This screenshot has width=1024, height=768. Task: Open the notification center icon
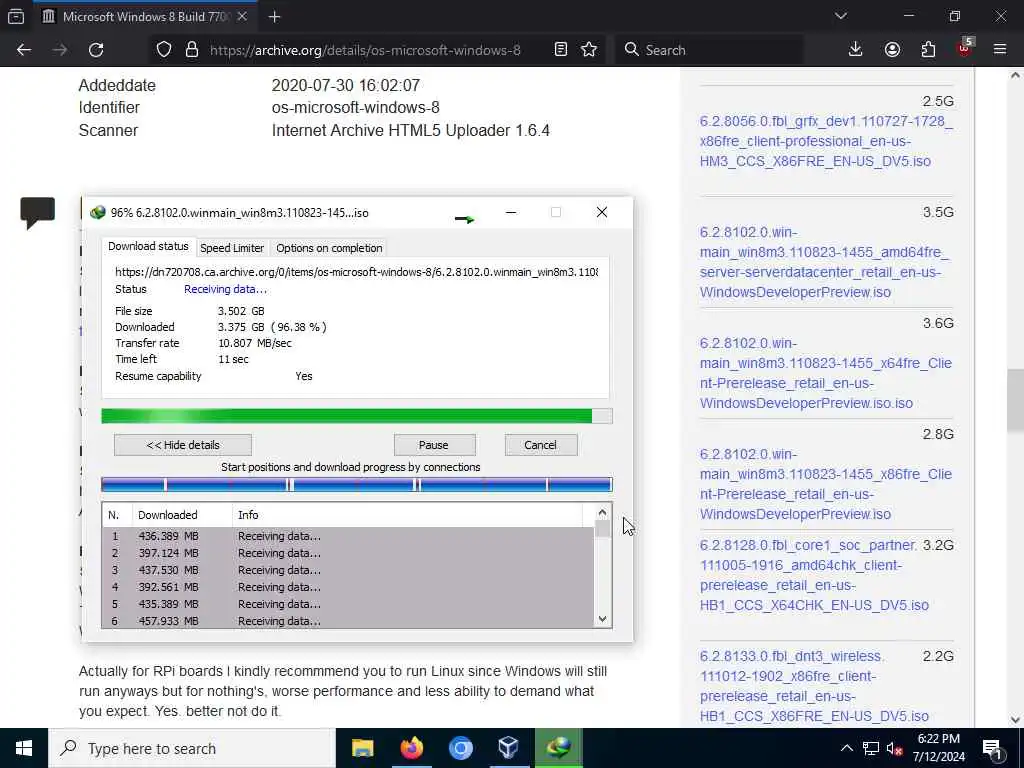[x=992, y=748]
